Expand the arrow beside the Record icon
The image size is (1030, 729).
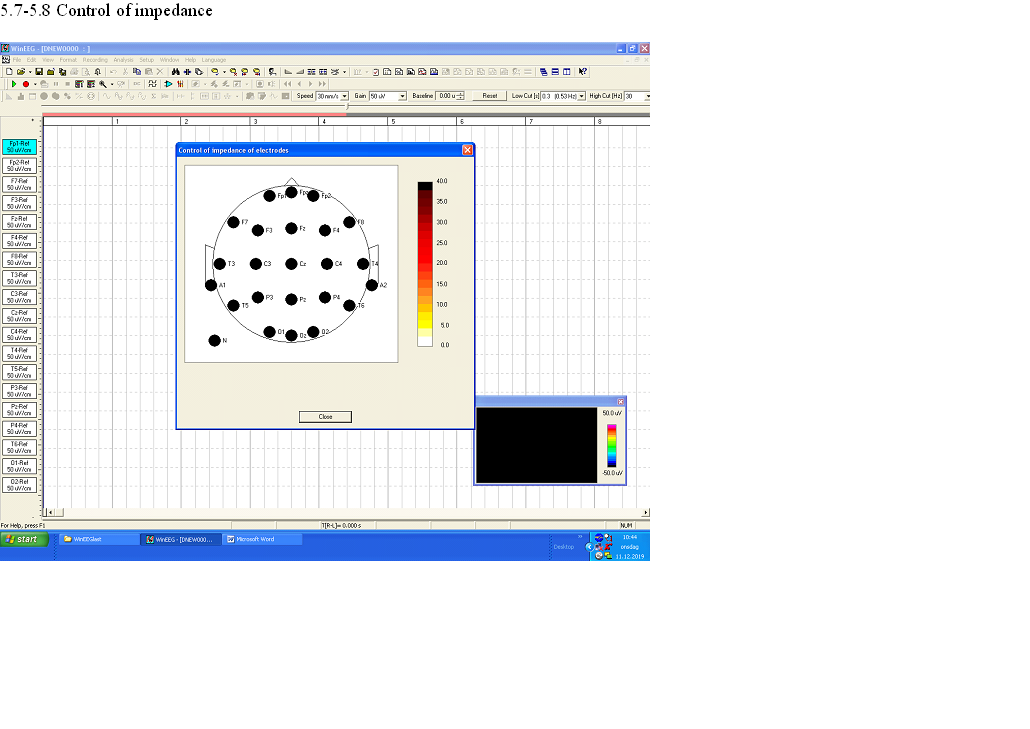pos(35,84)
